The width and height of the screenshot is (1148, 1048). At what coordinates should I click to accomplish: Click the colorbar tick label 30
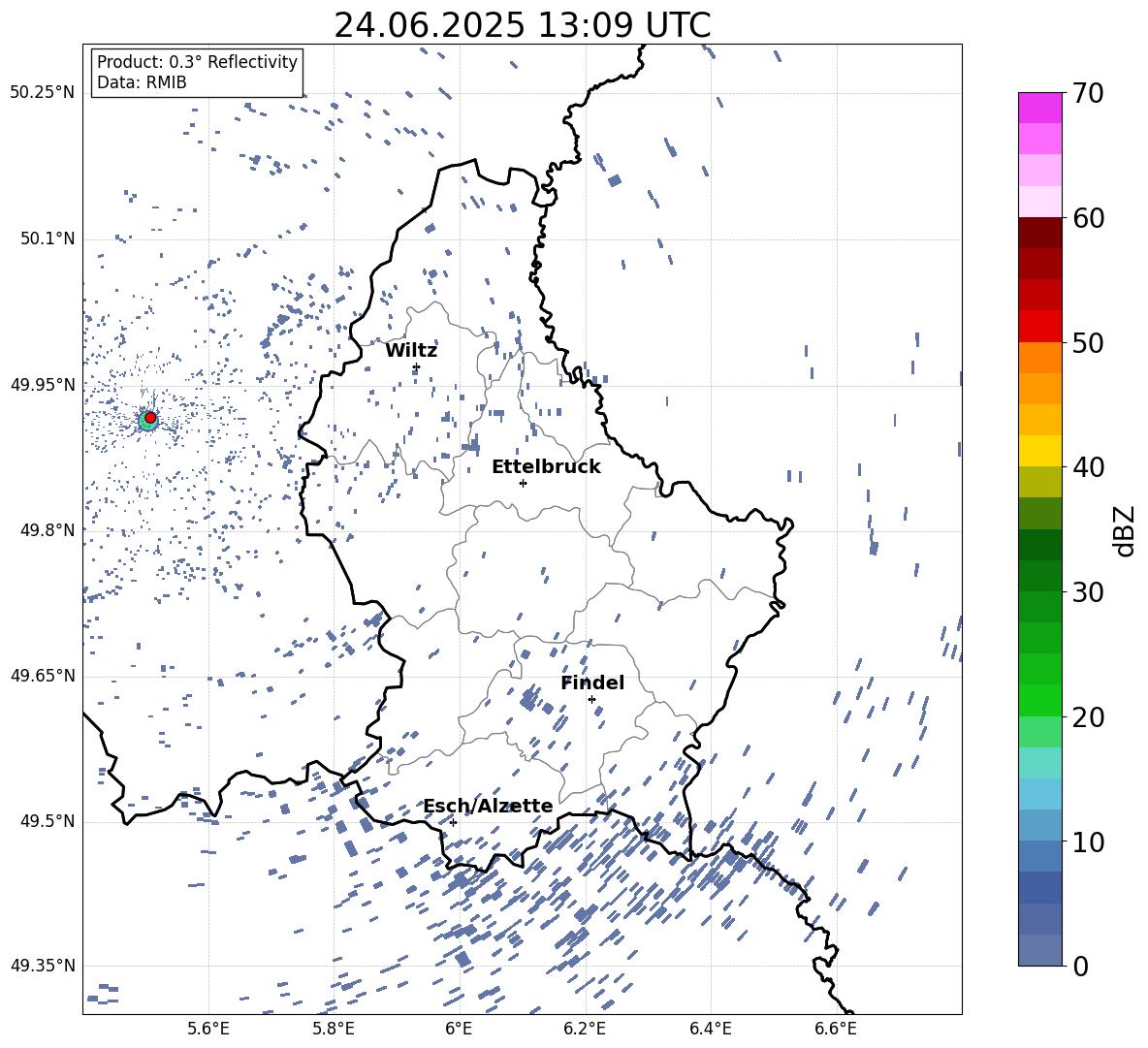coord(1088,592)
